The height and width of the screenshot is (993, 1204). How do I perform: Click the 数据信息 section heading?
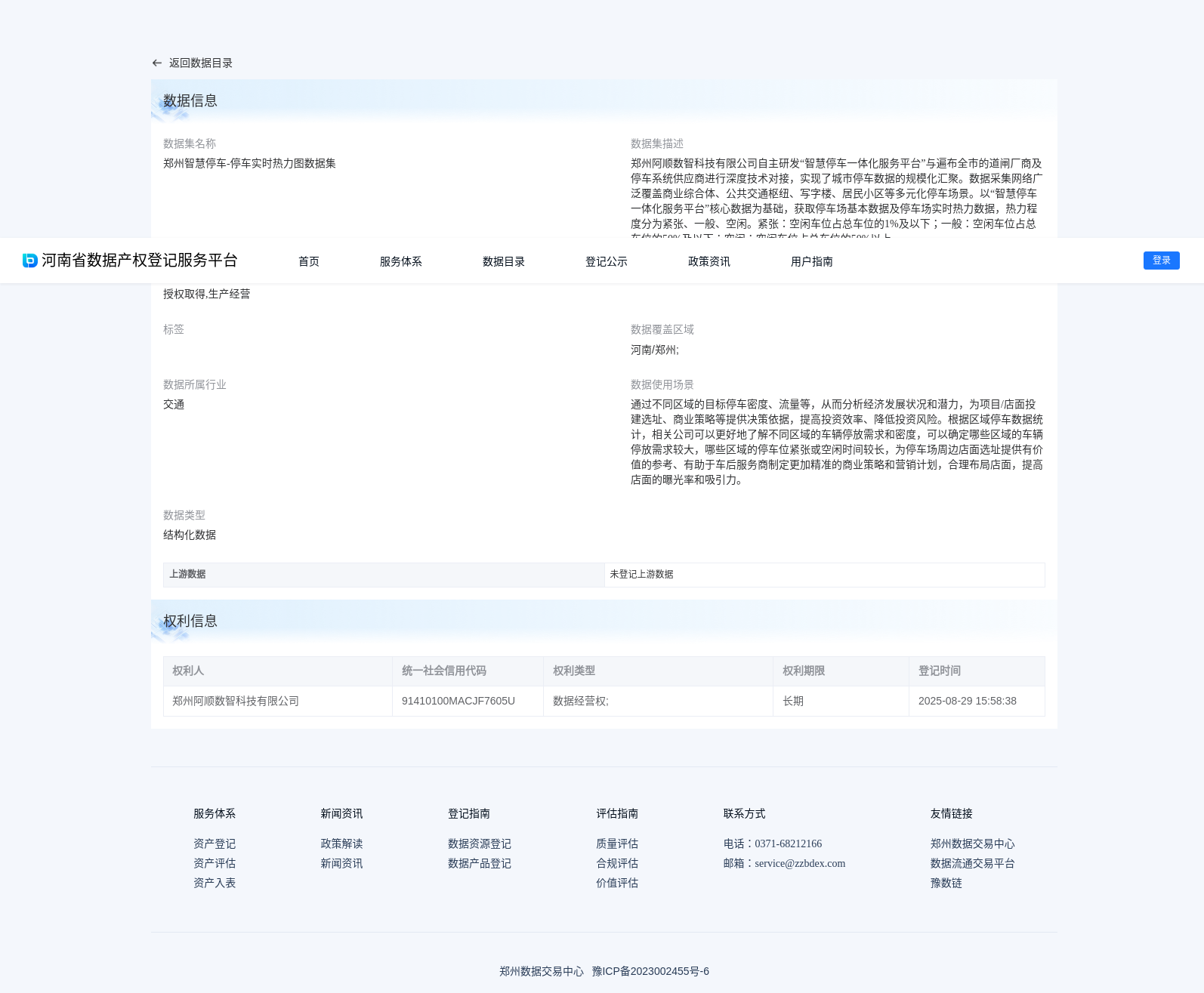[190, 101]
